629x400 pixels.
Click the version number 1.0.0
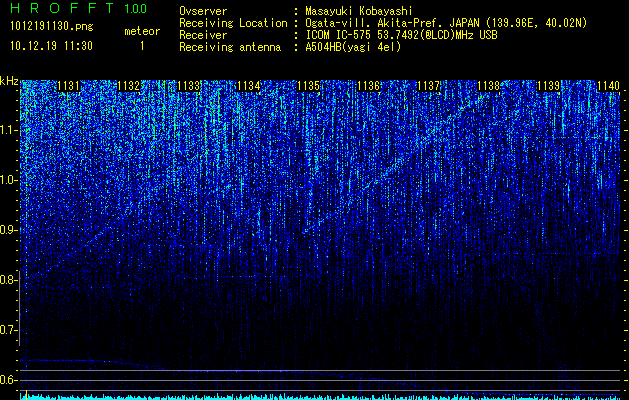(x=136, y=8)
